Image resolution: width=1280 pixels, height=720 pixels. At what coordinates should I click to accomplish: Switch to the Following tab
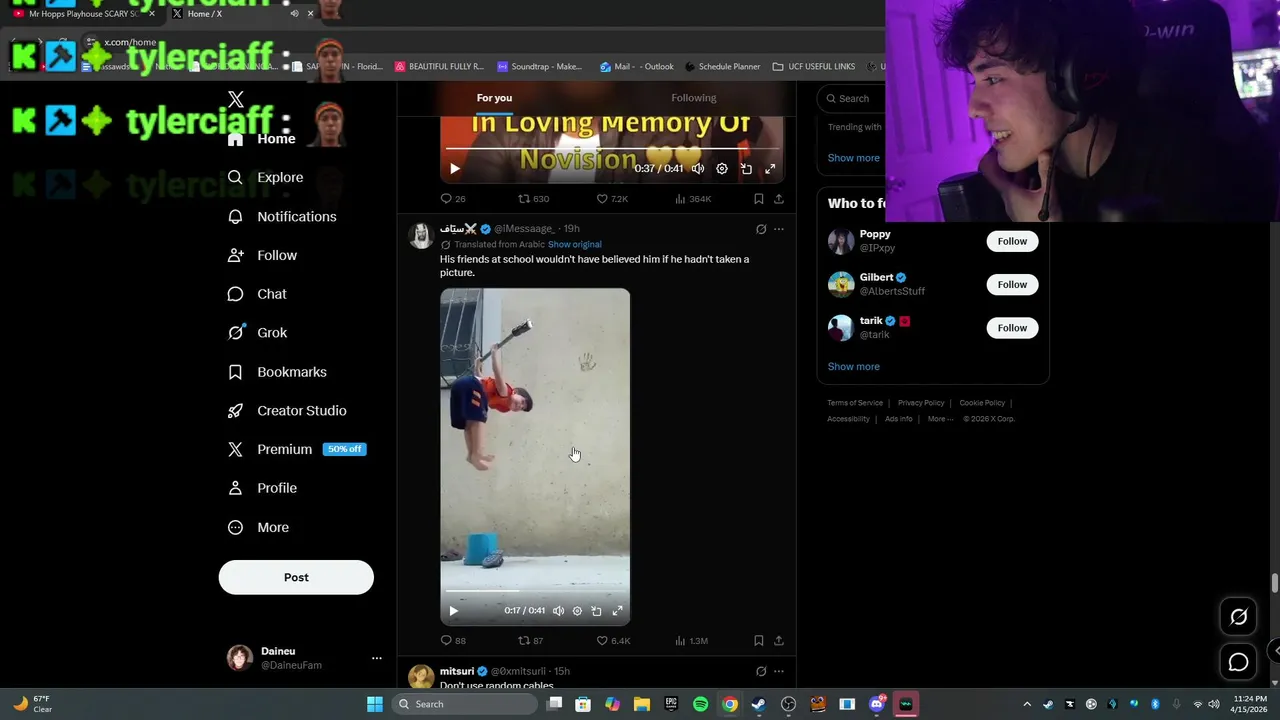694,98
